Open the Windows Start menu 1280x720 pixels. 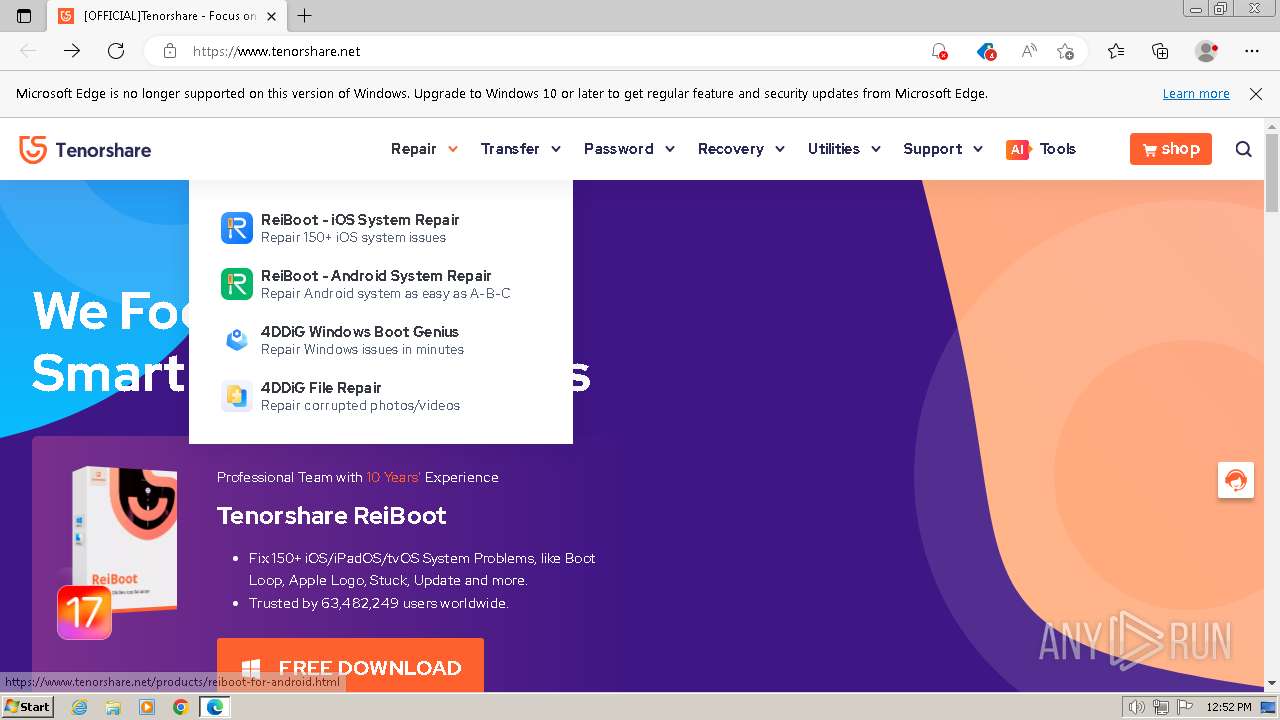pyautogui.click(x=27, y=707)
